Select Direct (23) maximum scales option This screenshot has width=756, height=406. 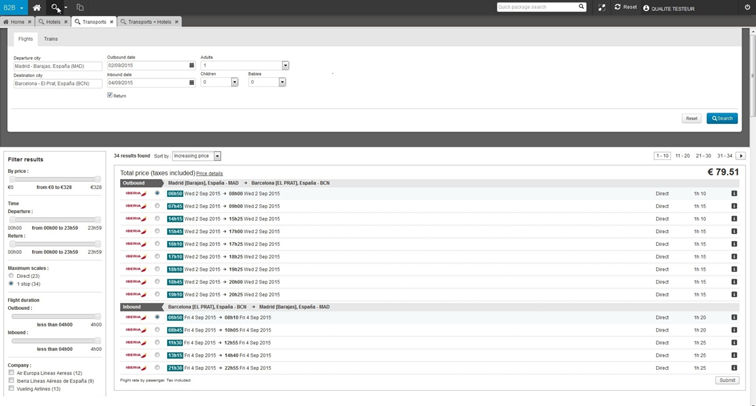(x=12, y=276)
